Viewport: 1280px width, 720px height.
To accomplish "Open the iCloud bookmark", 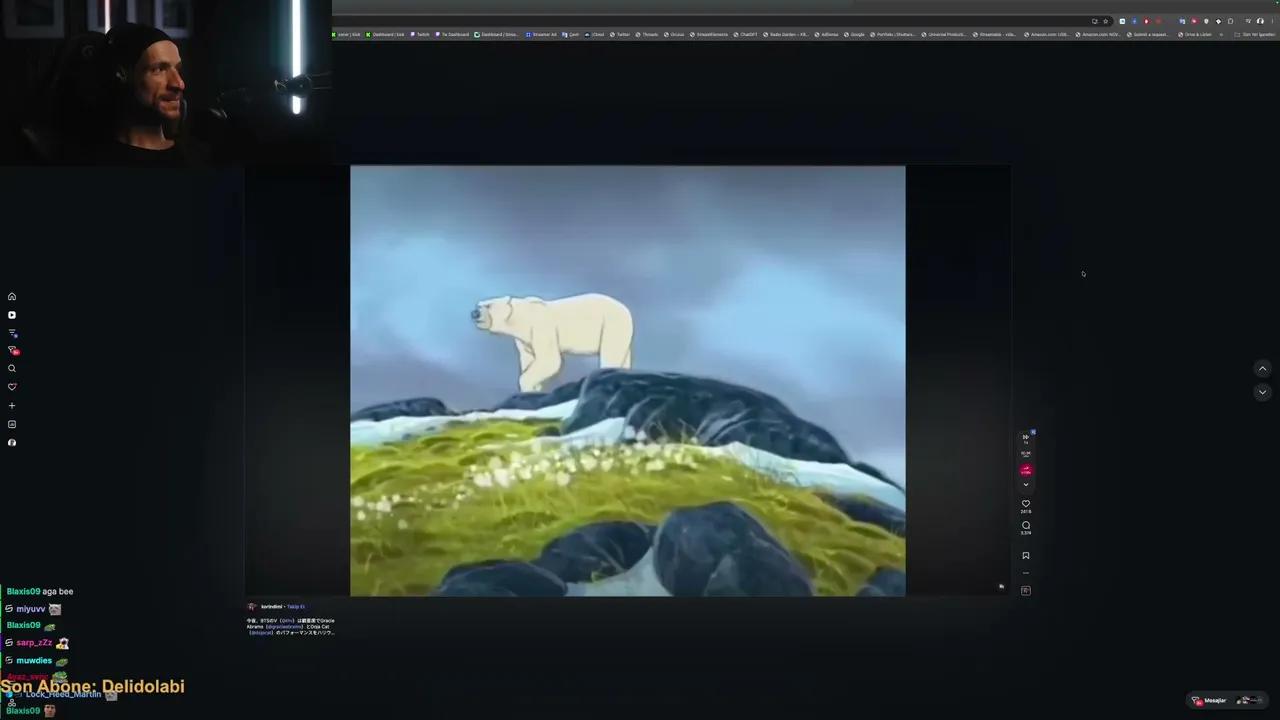I will (595, 35).
